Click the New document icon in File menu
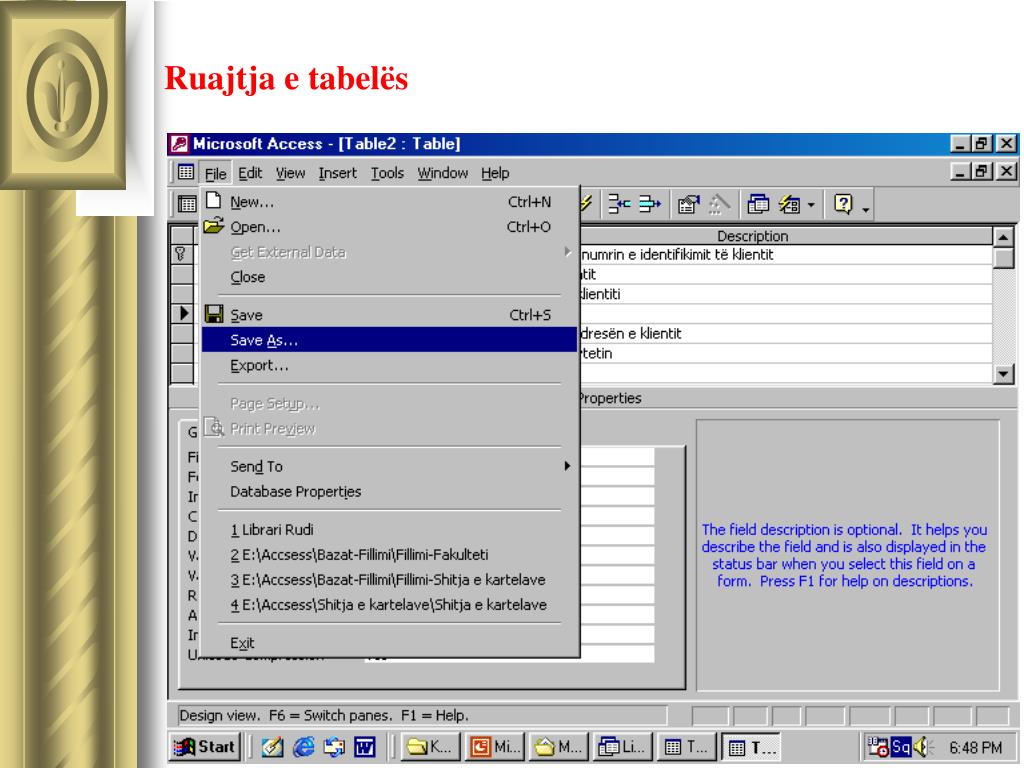The image size is (1024, 768). click(214, 200)
